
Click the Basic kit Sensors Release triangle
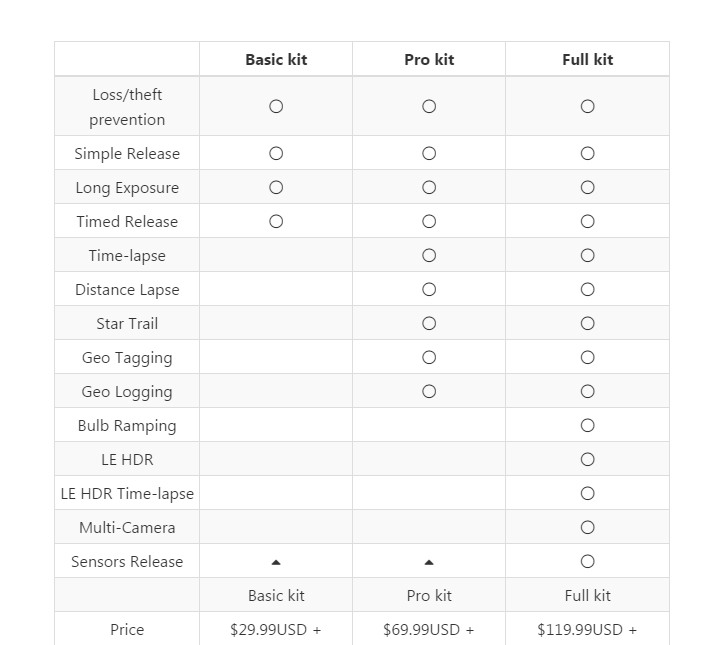276,562
